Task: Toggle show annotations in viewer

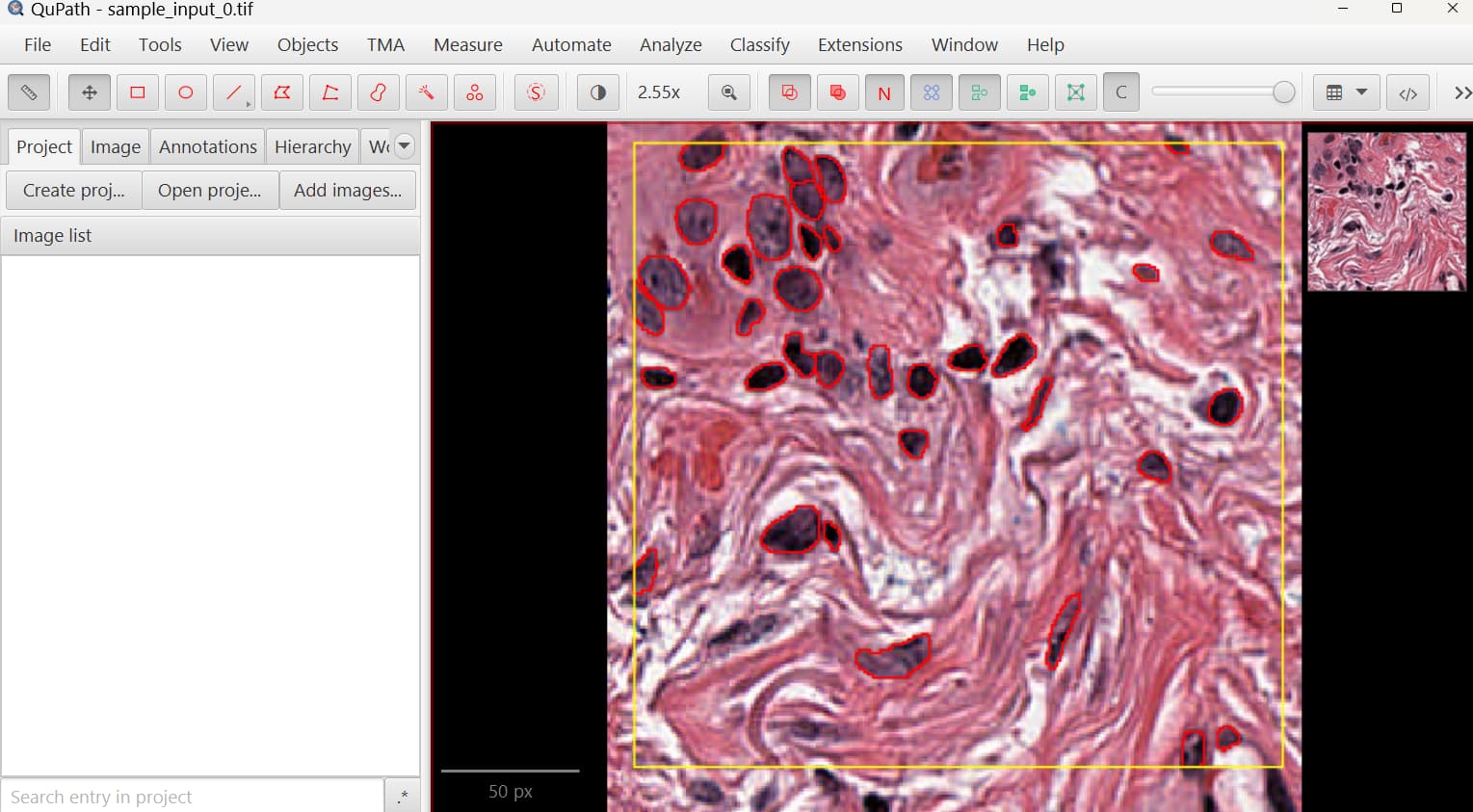Action: coord(789,92)
